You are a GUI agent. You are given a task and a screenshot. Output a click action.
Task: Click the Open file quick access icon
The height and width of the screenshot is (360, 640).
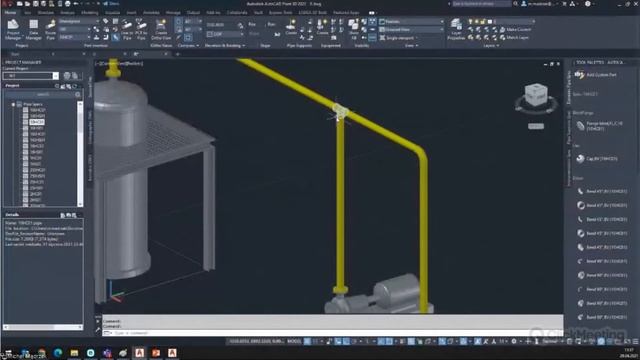27,4
